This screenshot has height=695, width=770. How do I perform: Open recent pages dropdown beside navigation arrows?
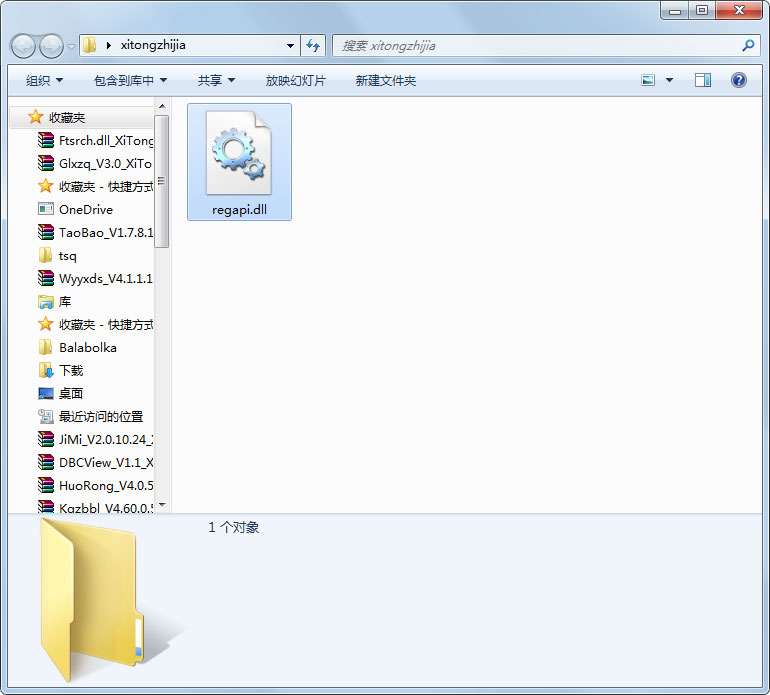pyautogui.click(x=72, y=47)
